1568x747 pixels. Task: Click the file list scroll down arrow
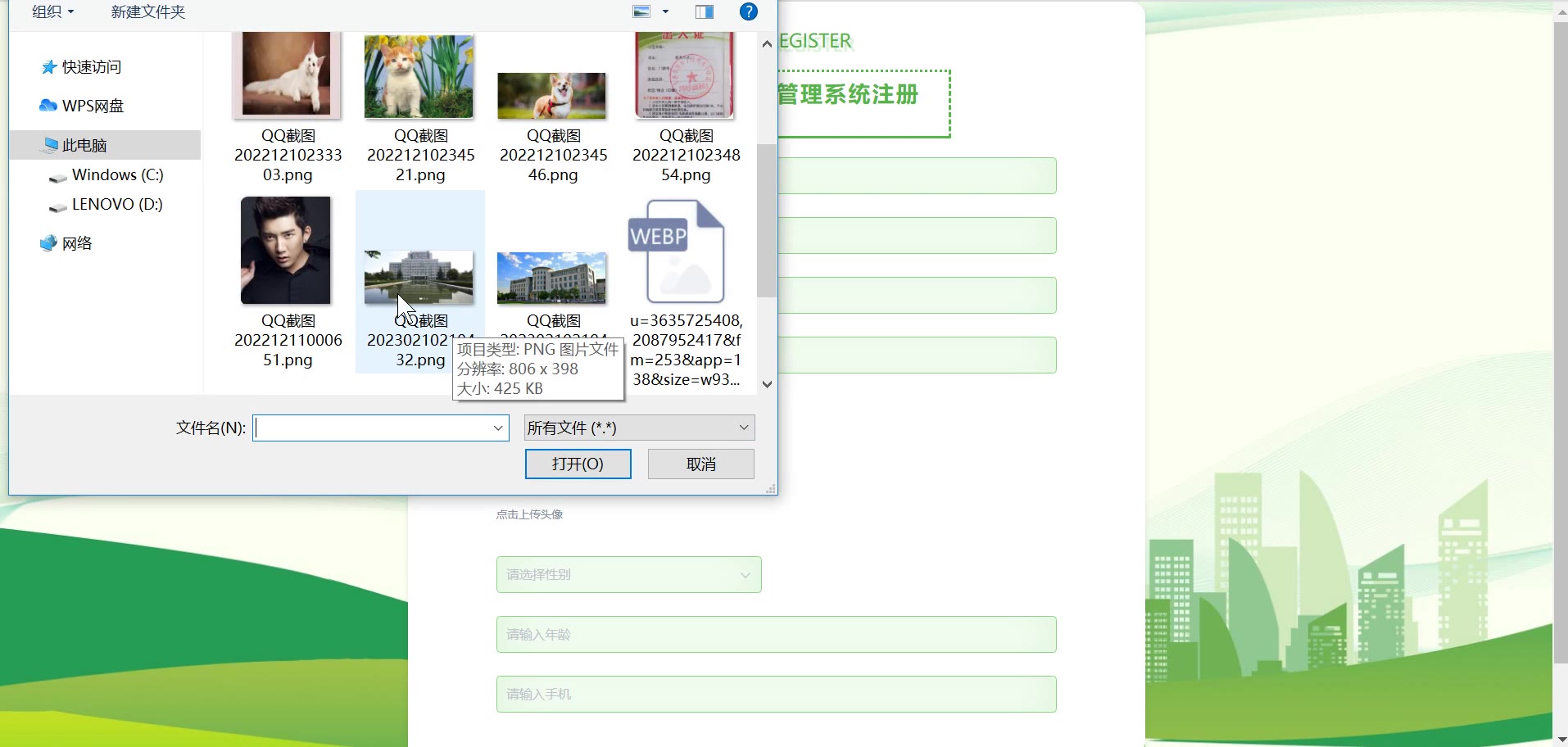click(x=767, y=384)
